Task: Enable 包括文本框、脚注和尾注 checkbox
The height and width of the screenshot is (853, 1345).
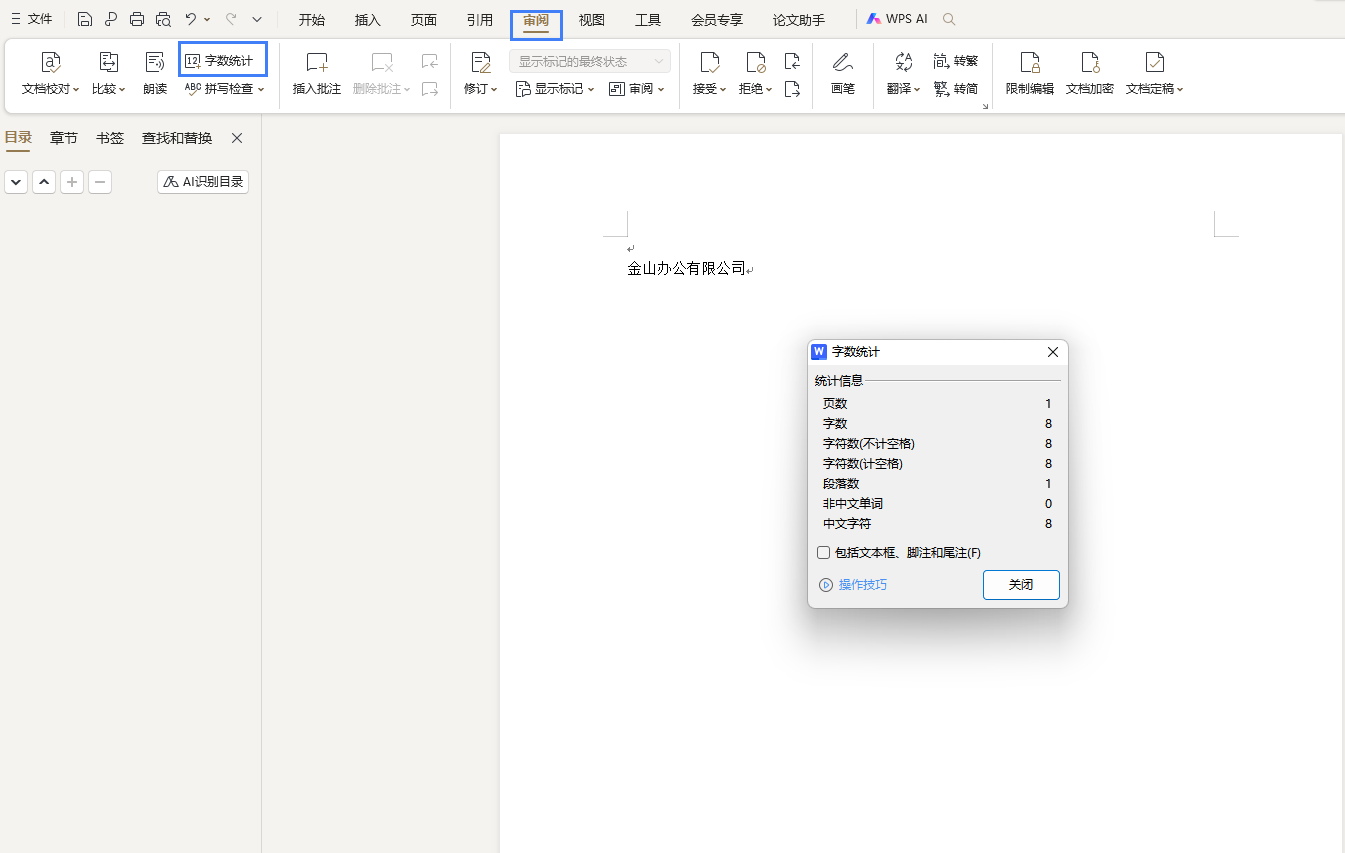Action: click(x=823, y=553)
